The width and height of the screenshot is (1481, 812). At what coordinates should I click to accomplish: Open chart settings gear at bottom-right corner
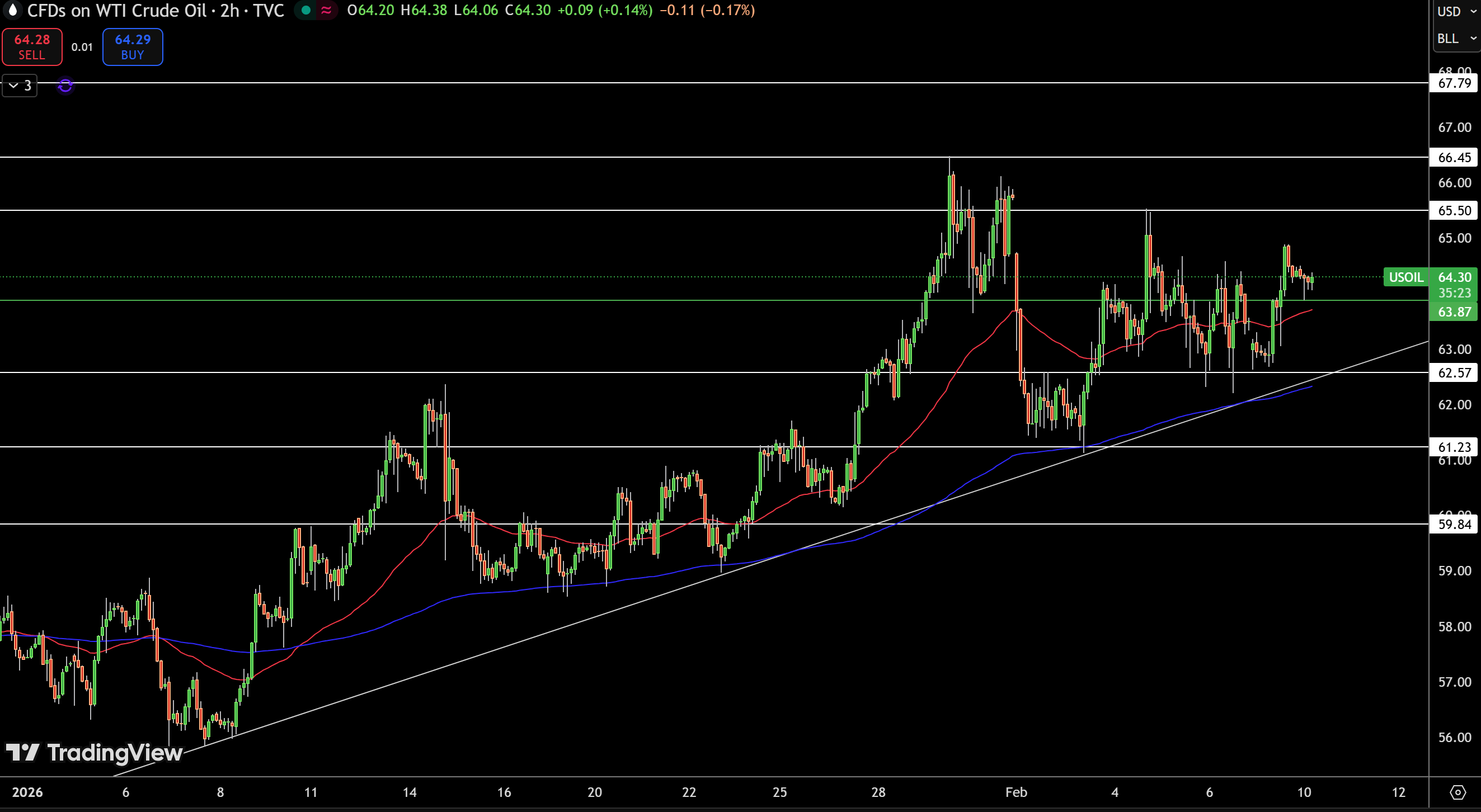1458,792
